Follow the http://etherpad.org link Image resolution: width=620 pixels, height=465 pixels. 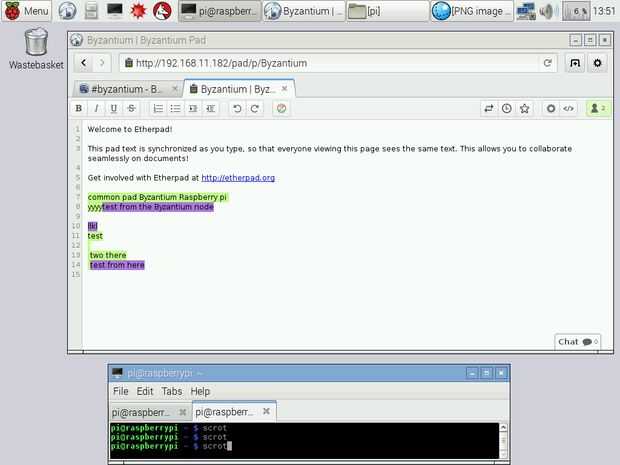point(238,178)
